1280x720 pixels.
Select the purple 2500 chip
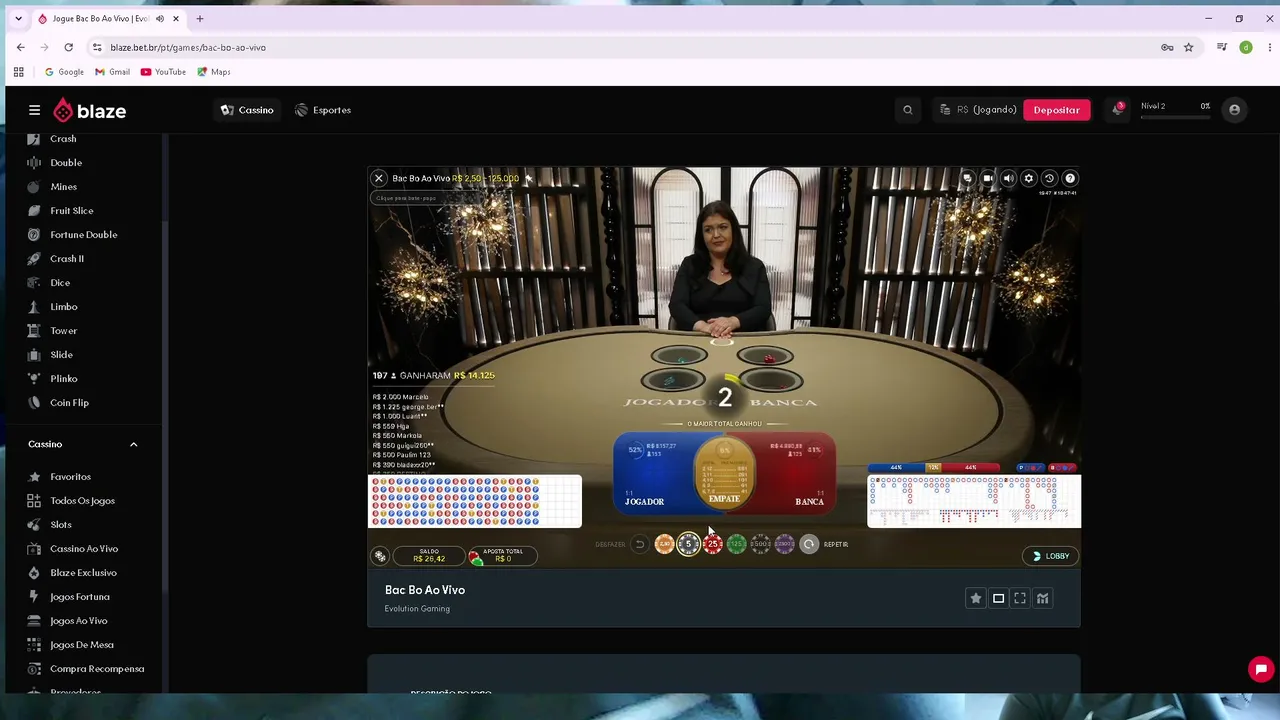(x=785, y=544)
